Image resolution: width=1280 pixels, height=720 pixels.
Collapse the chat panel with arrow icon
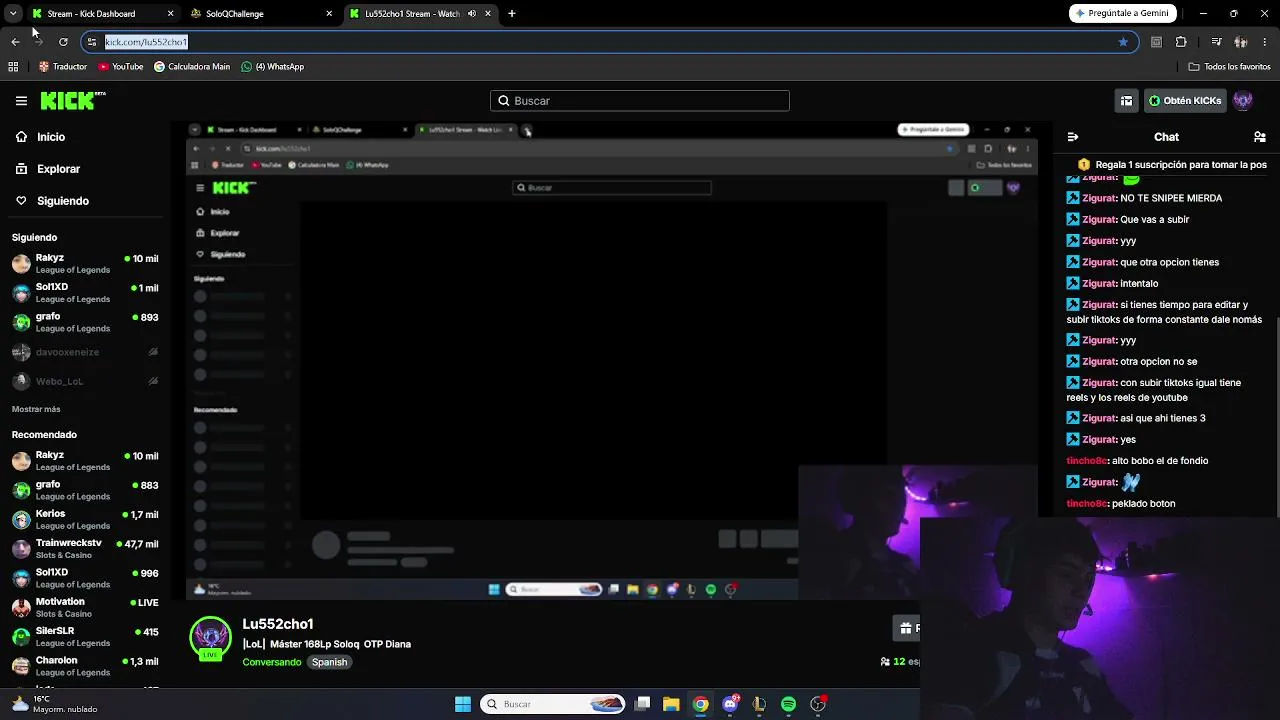tap(1073, 137)
